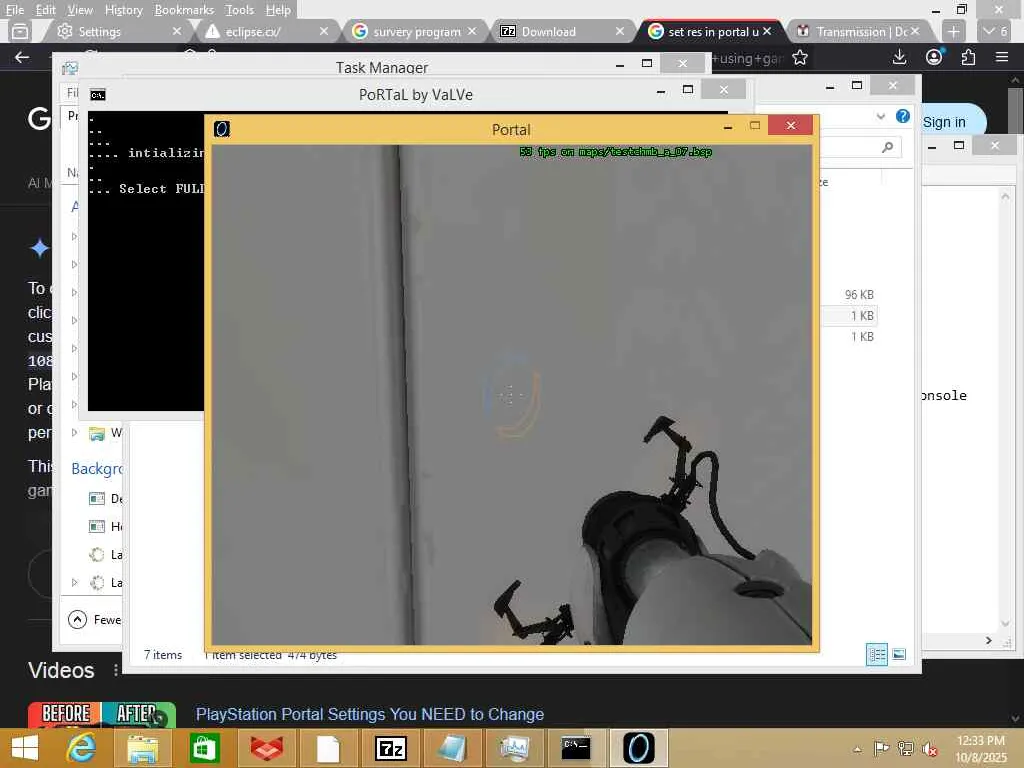The width and height of the screenshot is (1024, 768).
Task: Open the Firefox hamburger application menu
Action: (1002, 57)
